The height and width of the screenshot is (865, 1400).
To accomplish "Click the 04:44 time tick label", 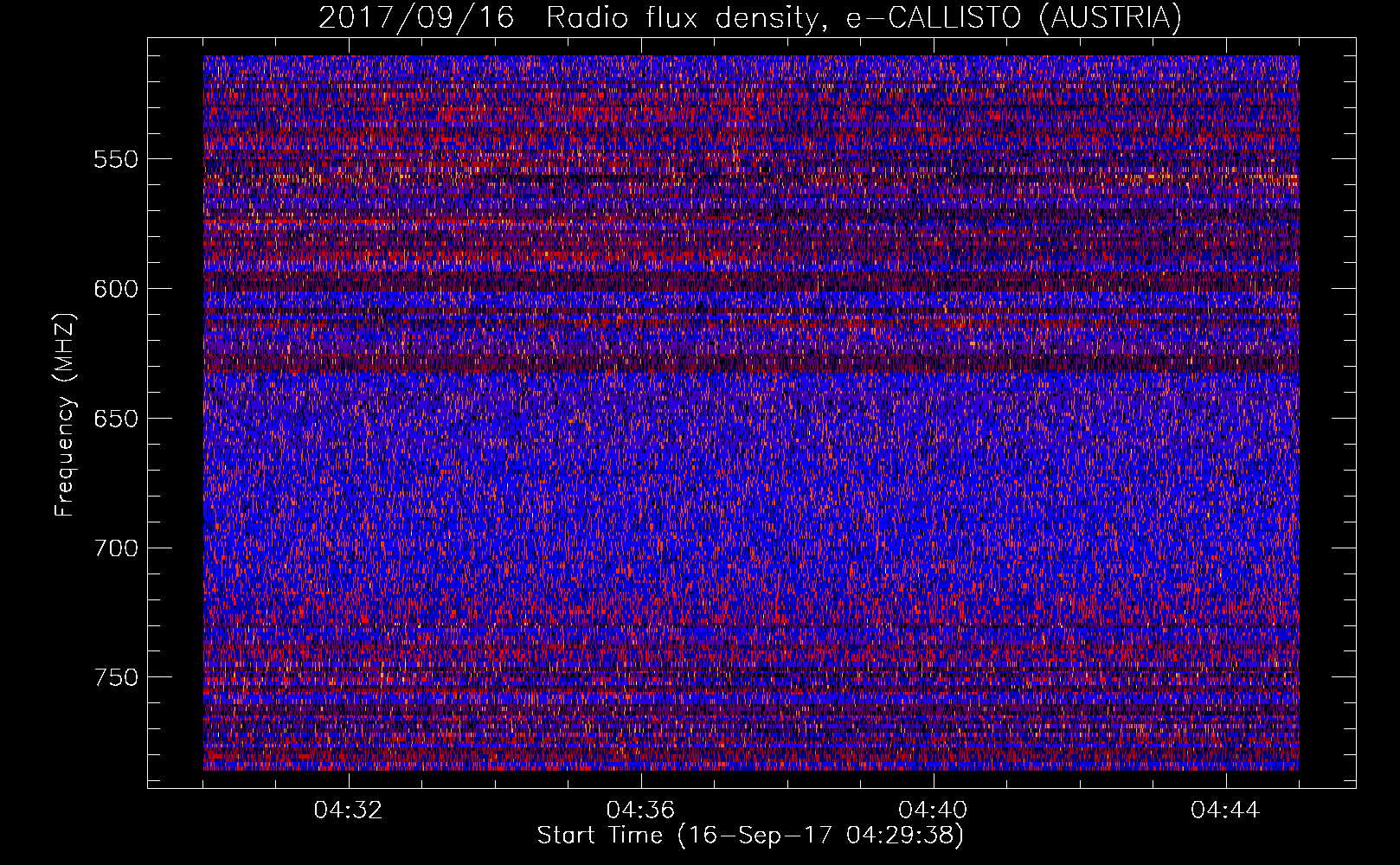I will tap(1226, 811).
